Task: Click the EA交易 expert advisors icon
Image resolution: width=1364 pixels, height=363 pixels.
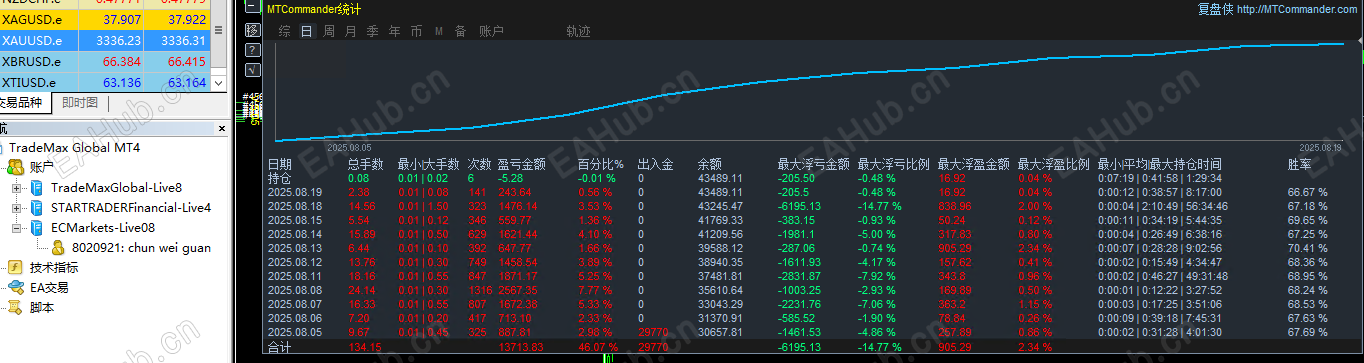Action: (16, 288)
